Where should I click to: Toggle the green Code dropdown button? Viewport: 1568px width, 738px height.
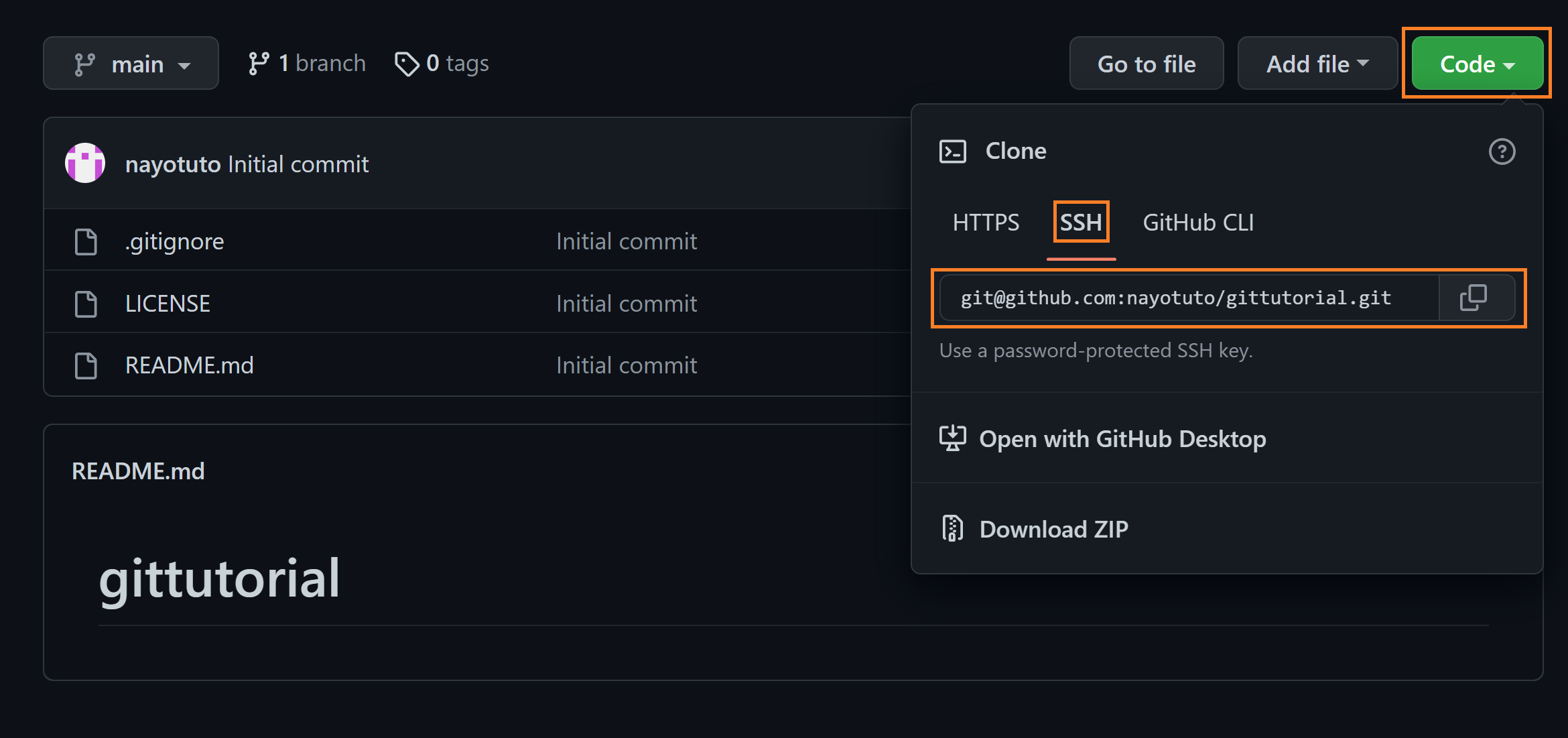pos(1477,64)
